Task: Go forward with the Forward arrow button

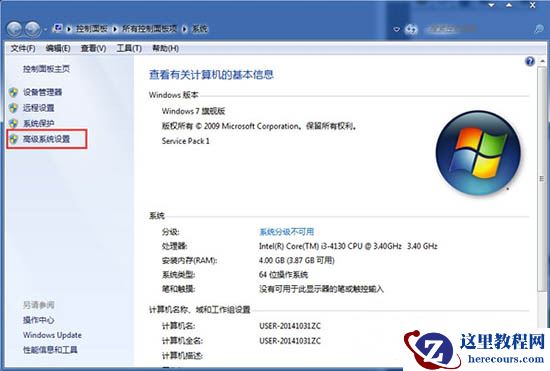Action: [33, 29]
